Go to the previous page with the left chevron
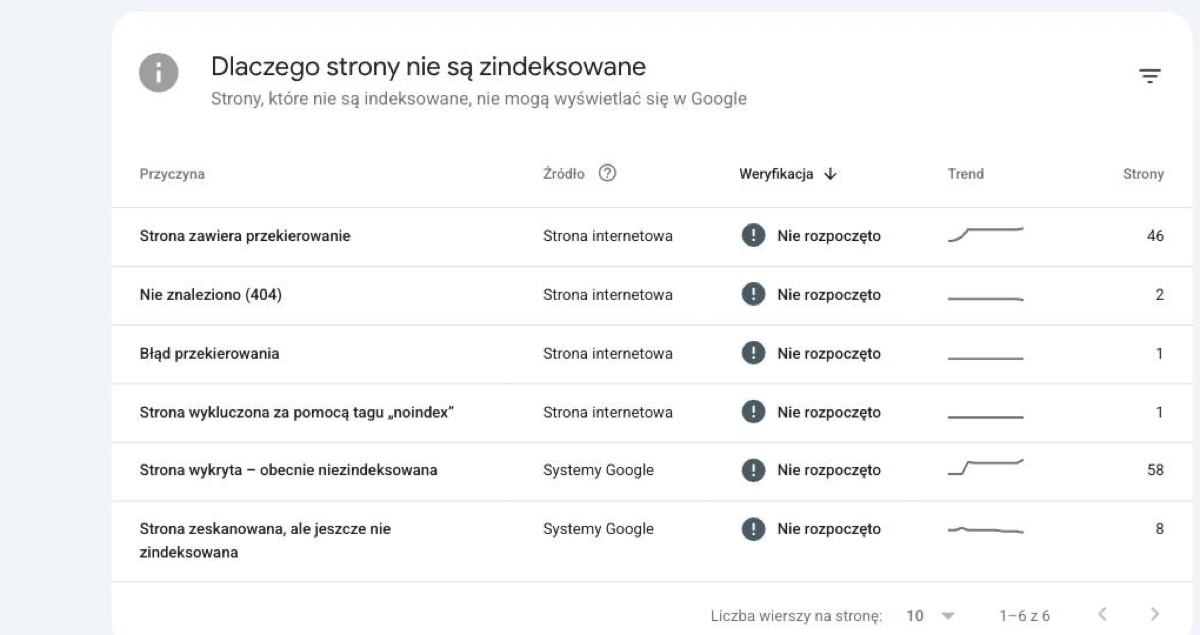 pyautogui.click(x=1102, y=614)
